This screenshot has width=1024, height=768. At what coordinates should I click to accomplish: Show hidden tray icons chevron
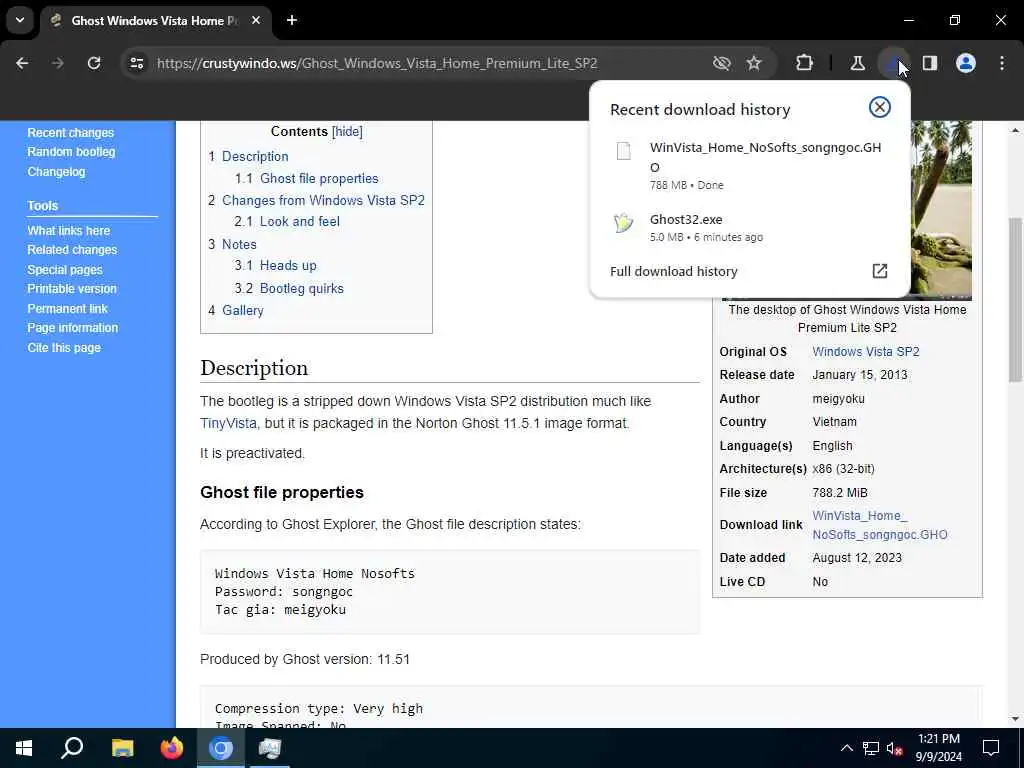[846, 748]
